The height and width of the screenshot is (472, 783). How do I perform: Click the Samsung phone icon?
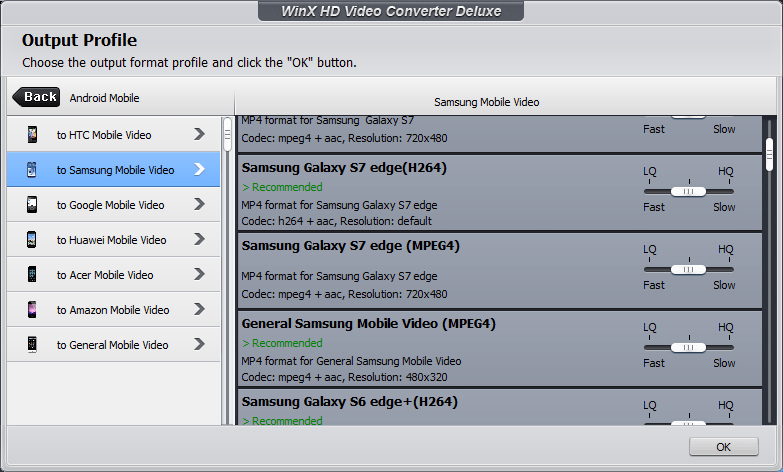click(x=32, y=169)
